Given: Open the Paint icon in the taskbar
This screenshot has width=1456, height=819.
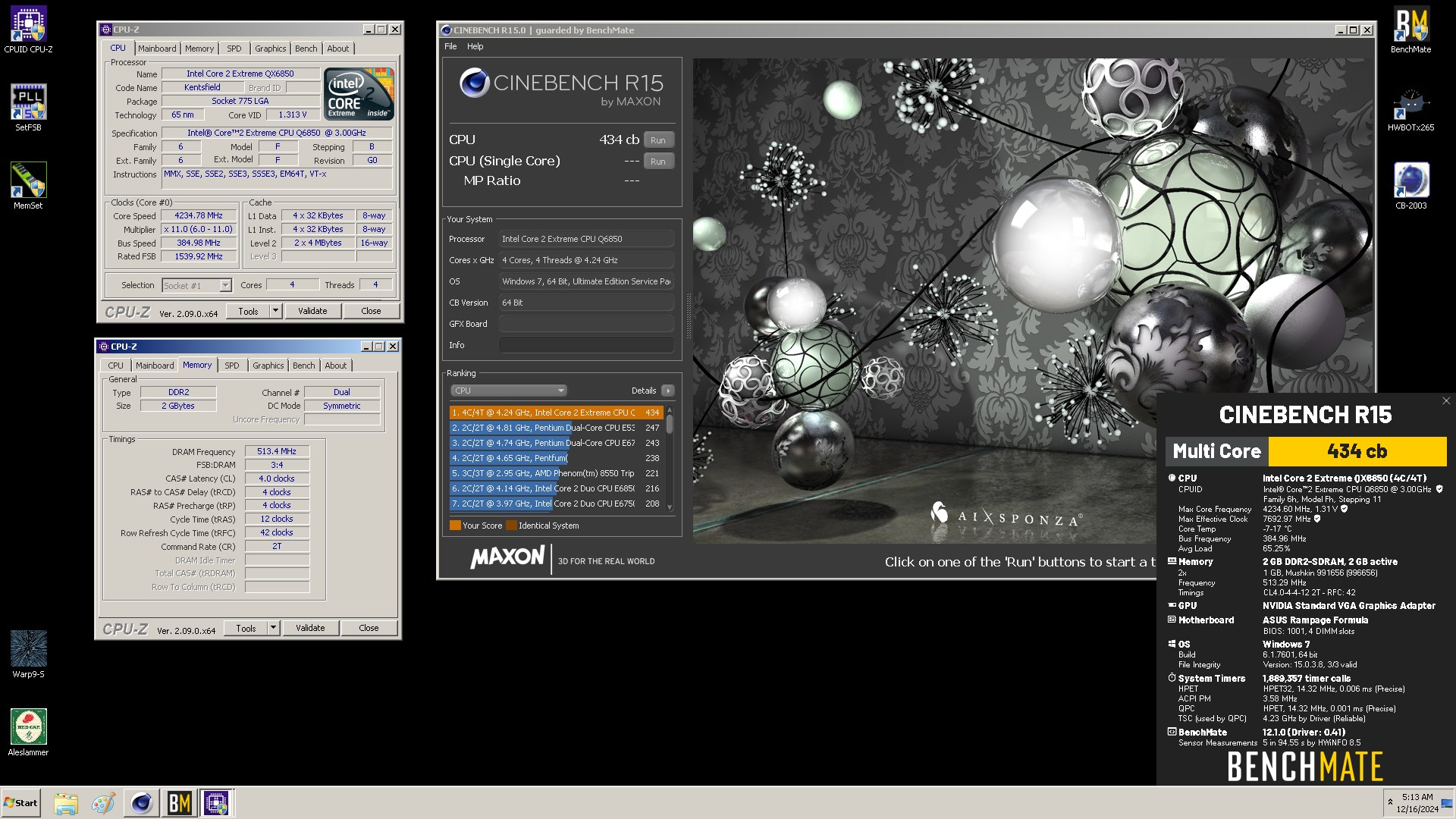Looking at the screenshot, I should 103,803.
